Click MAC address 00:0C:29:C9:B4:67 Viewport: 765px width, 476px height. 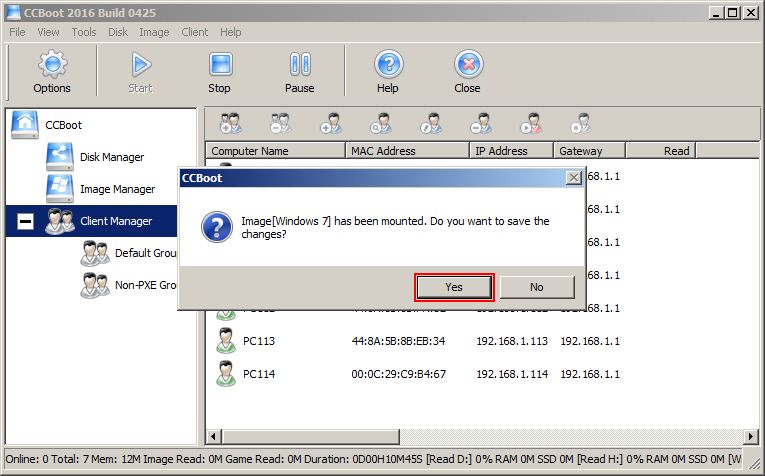click(399, 374)
